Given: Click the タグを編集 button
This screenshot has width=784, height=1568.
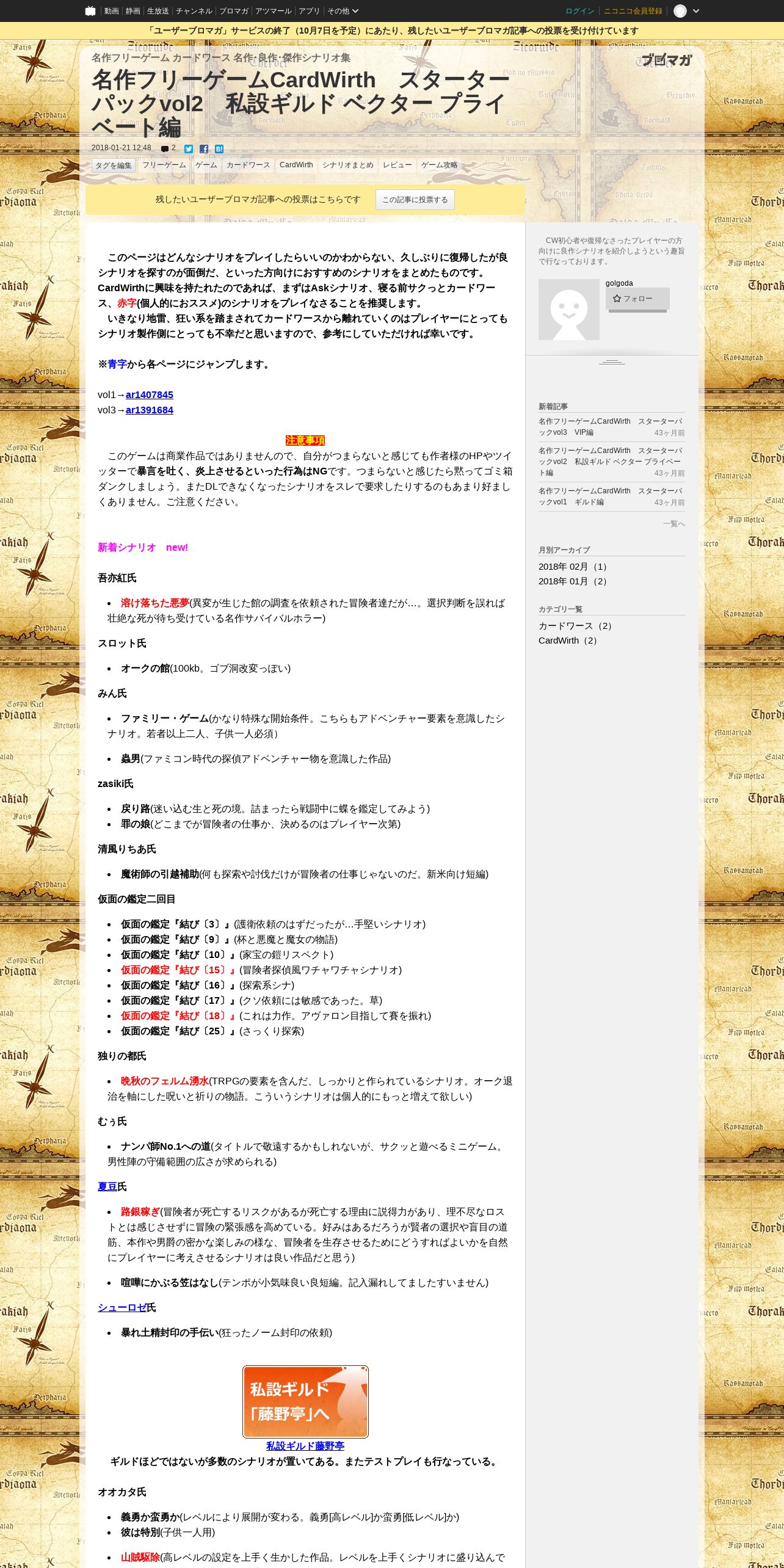Looking at the screenshot, I should tap(113, 165).
